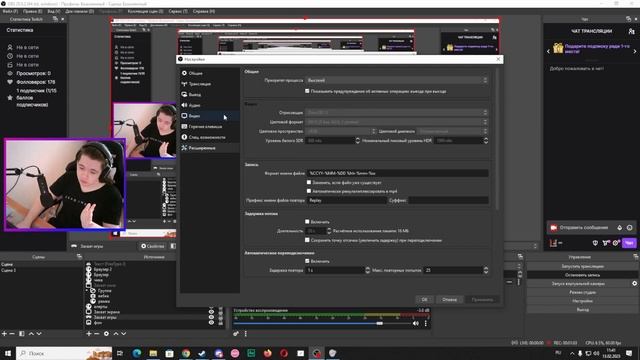Open audio device three-dot options menu
Viewport: 640px width, 360px height.
425,323
